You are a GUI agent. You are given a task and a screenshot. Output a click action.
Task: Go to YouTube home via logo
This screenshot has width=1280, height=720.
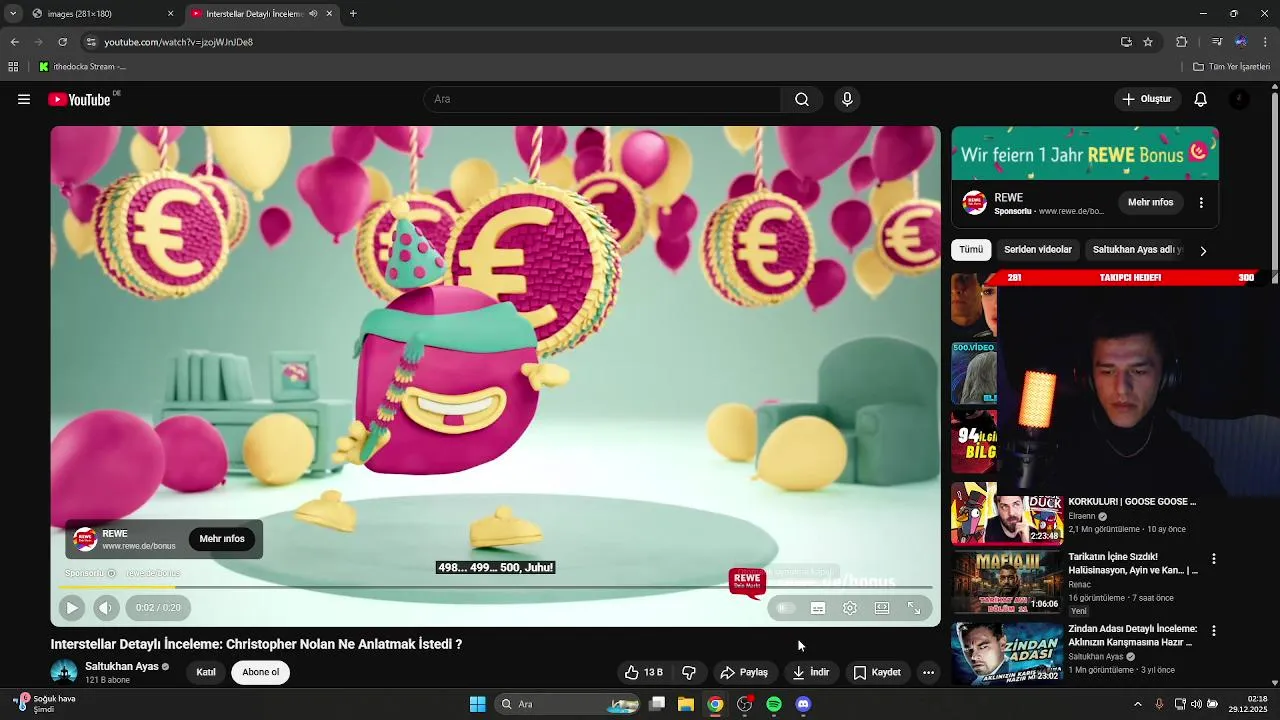tap(79, 99)
